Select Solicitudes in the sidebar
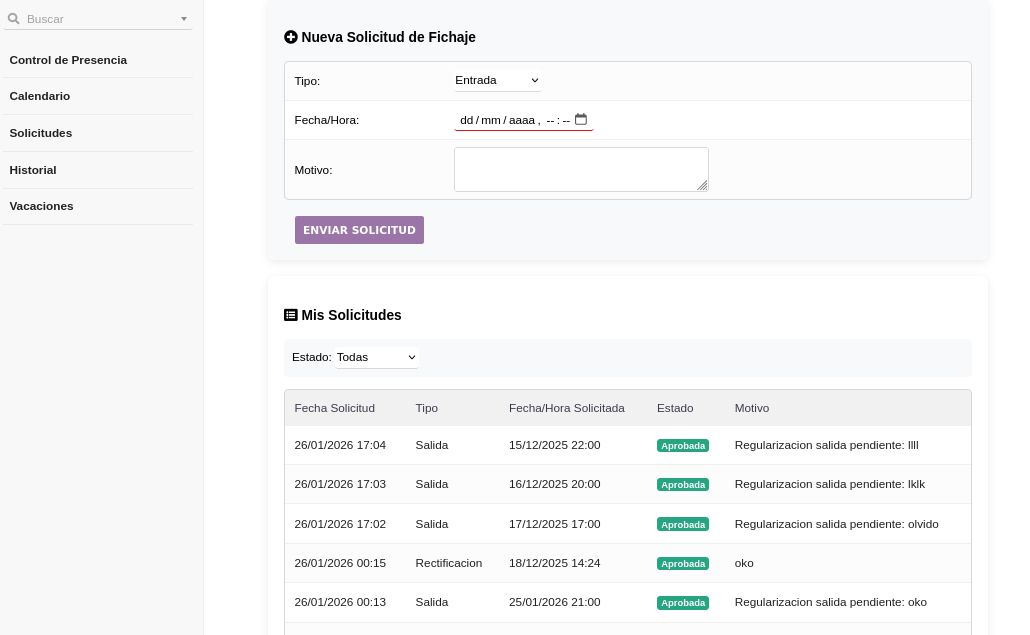The image size is (1030, 635). 41,133
